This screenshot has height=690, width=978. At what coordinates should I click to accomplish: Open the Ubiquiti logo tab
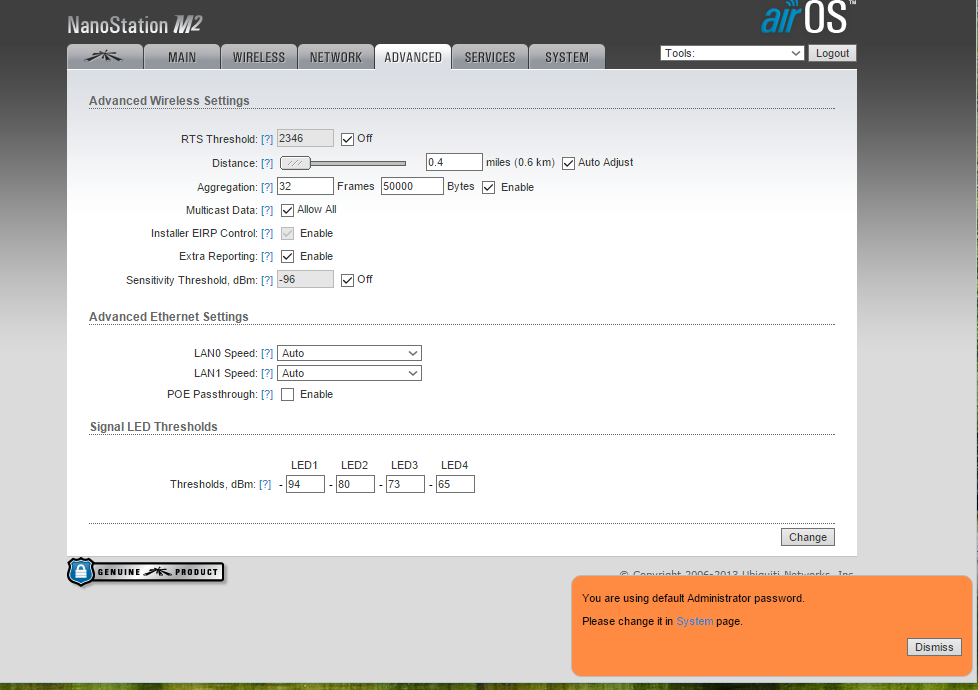click(x=104, y=57)
